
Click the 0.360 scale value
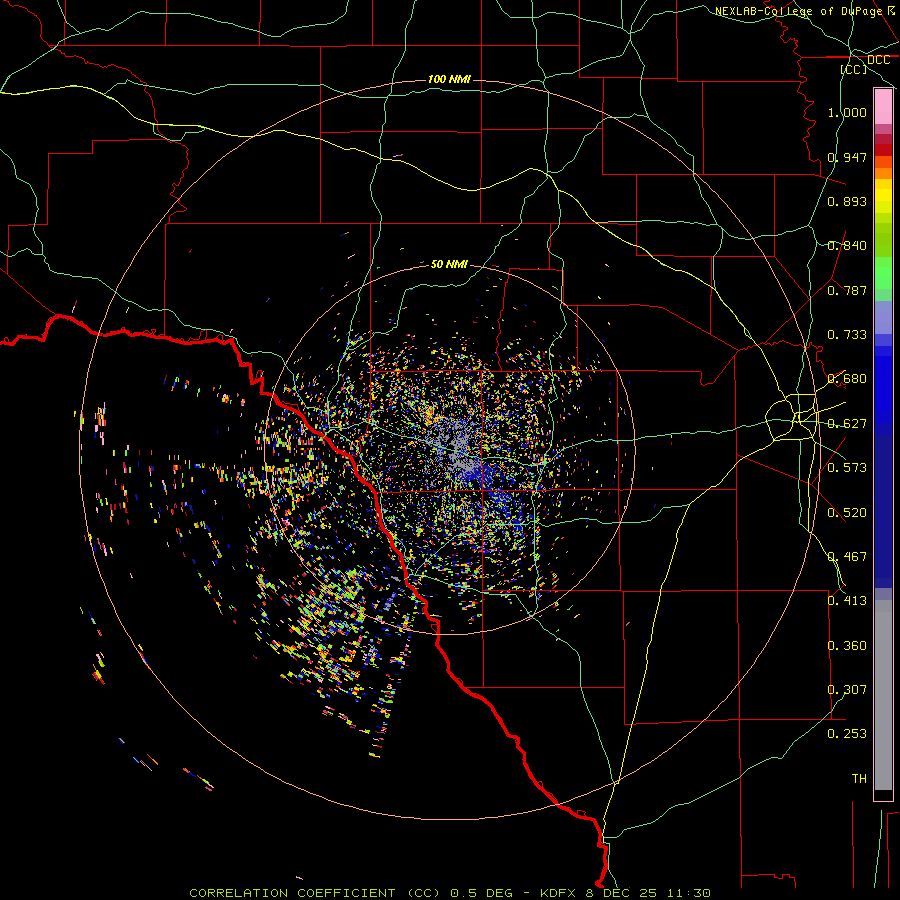(x=847, y=646)
